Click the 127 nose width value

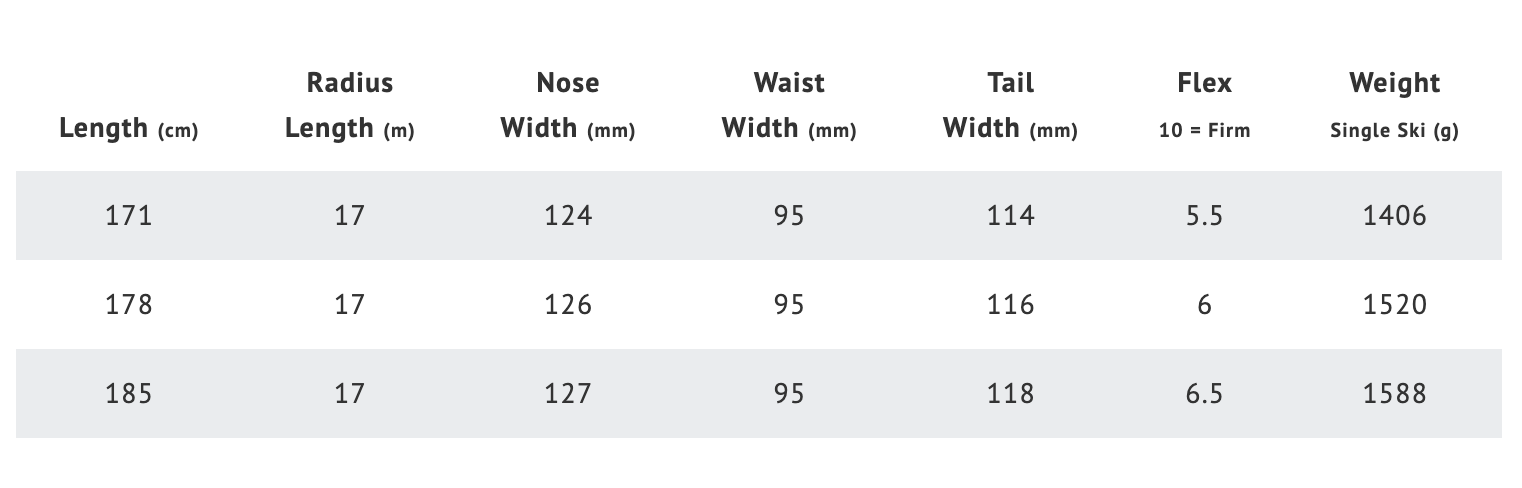[568, 394]
